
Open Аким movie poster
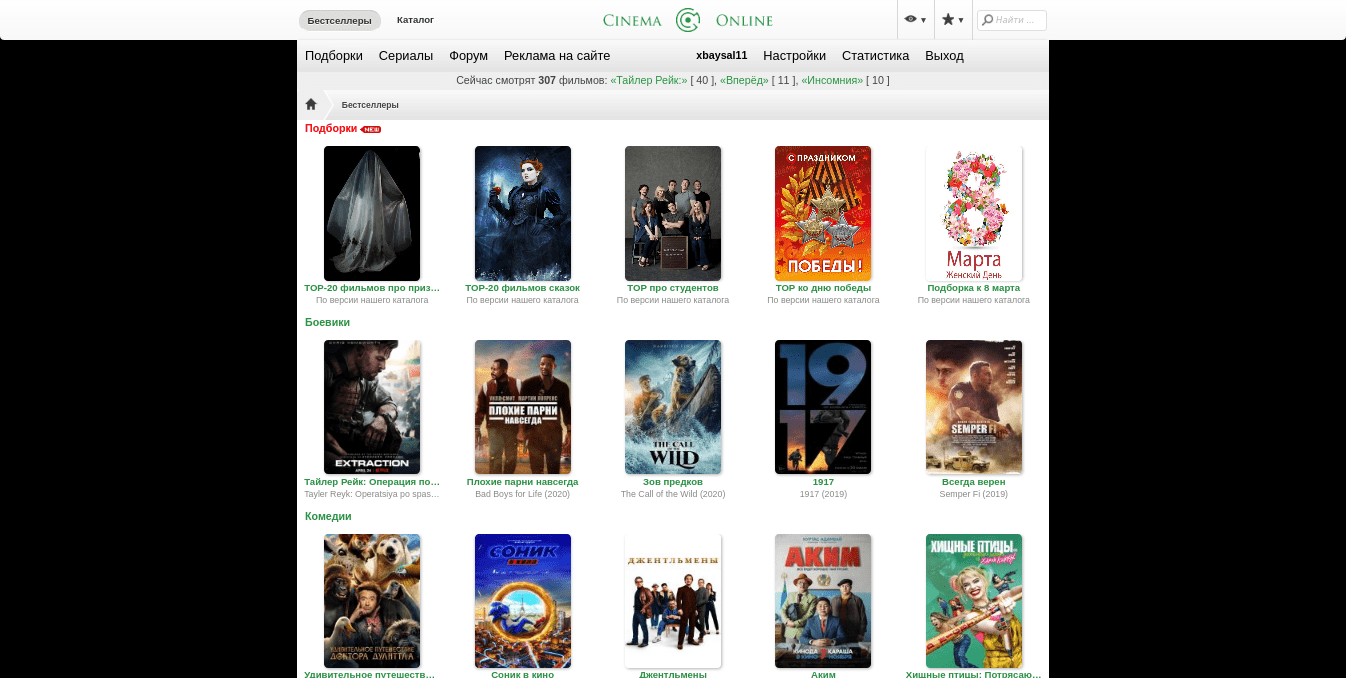click(823, 601)
